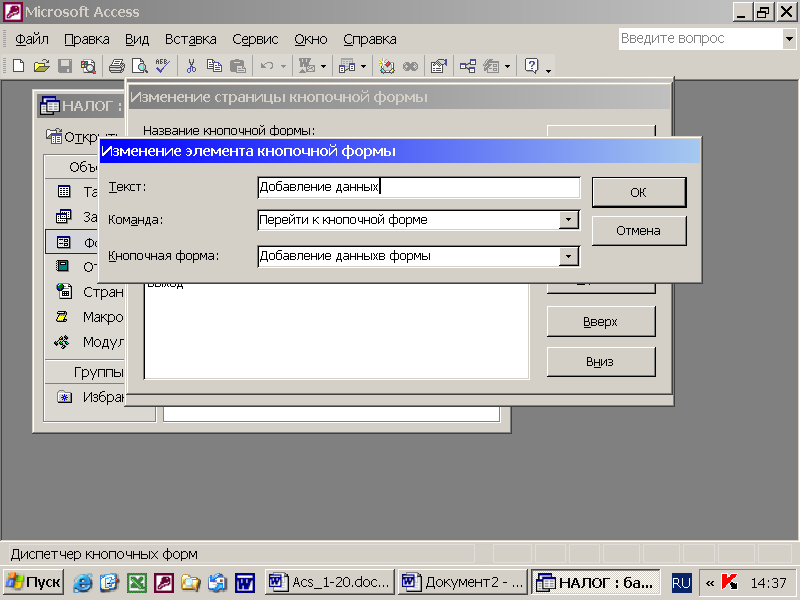This screenshot has height=600, width=800.
Task: Click into the Текст input field
Action: tap(418, 187)
